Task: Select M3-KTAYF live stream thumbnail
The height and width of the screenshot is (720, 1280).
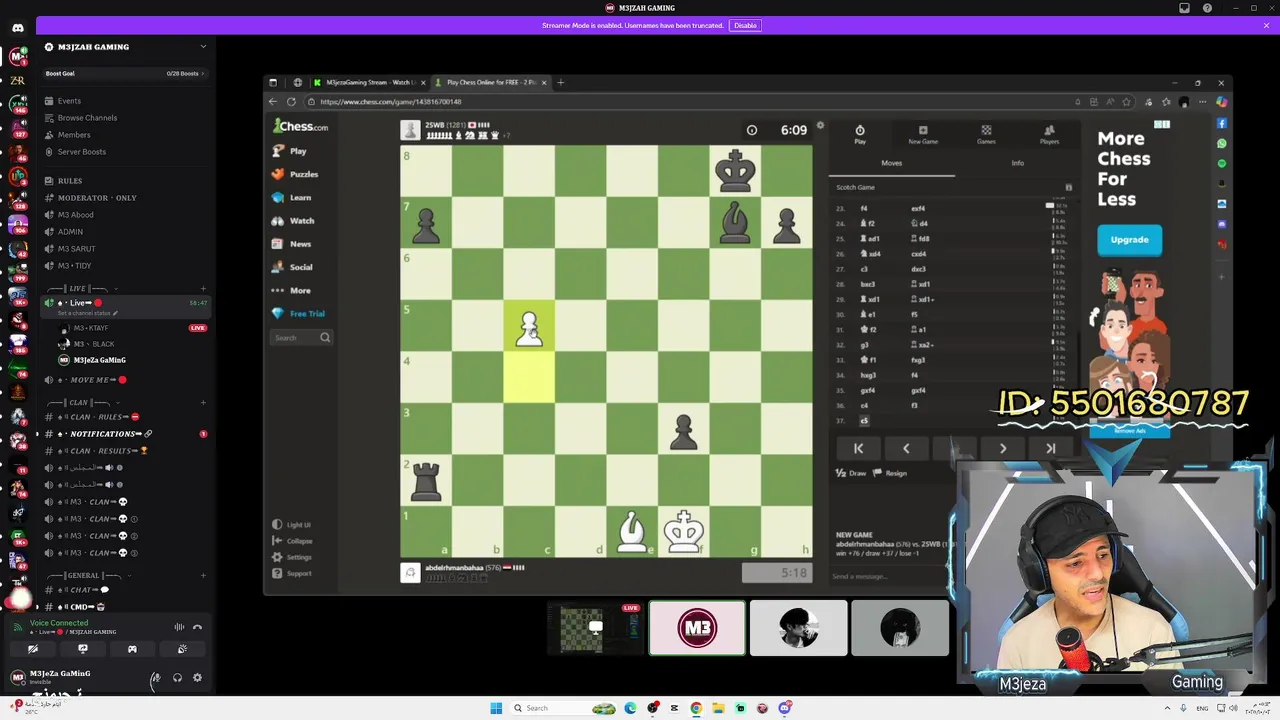Action: point(596,628)
